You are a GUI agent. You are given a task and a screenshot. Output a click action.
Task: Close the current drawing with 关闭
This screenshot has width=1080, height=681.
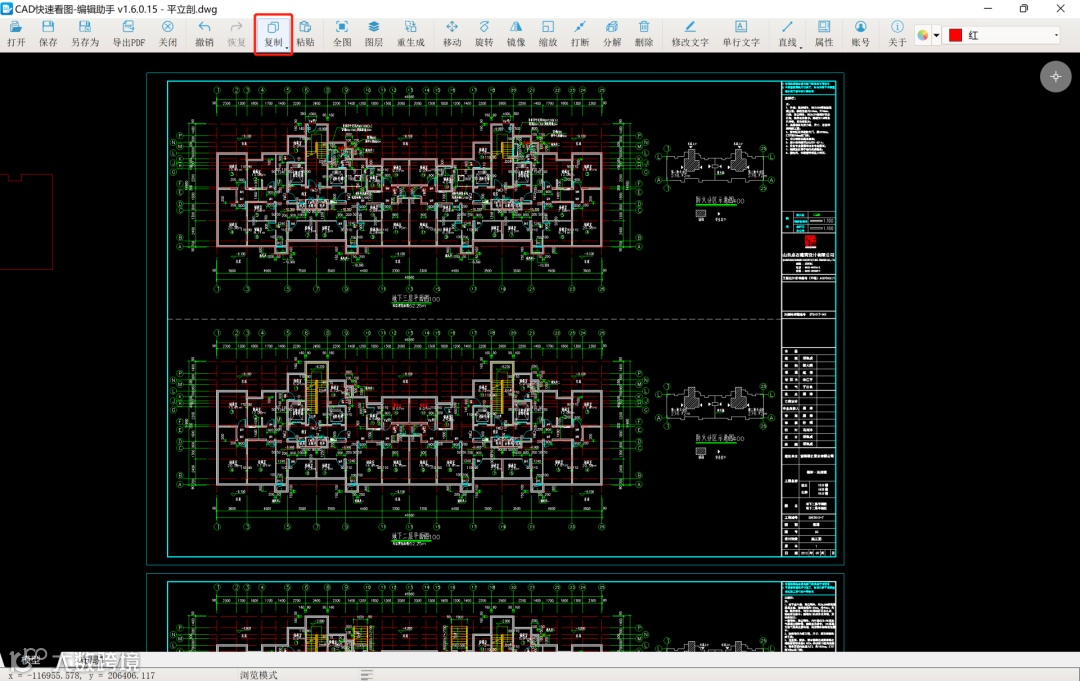point(168,34)
